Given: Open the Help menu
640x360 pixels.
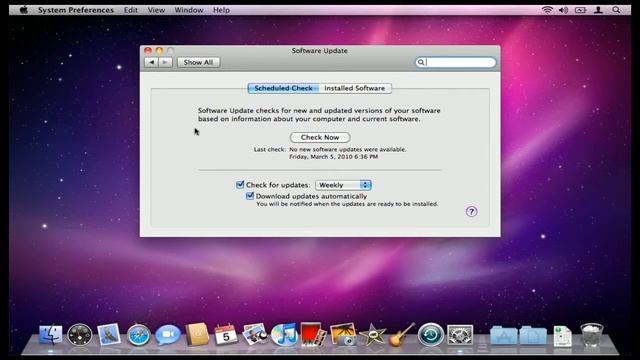Looking at the screenshot, I should tap(221, 10).
